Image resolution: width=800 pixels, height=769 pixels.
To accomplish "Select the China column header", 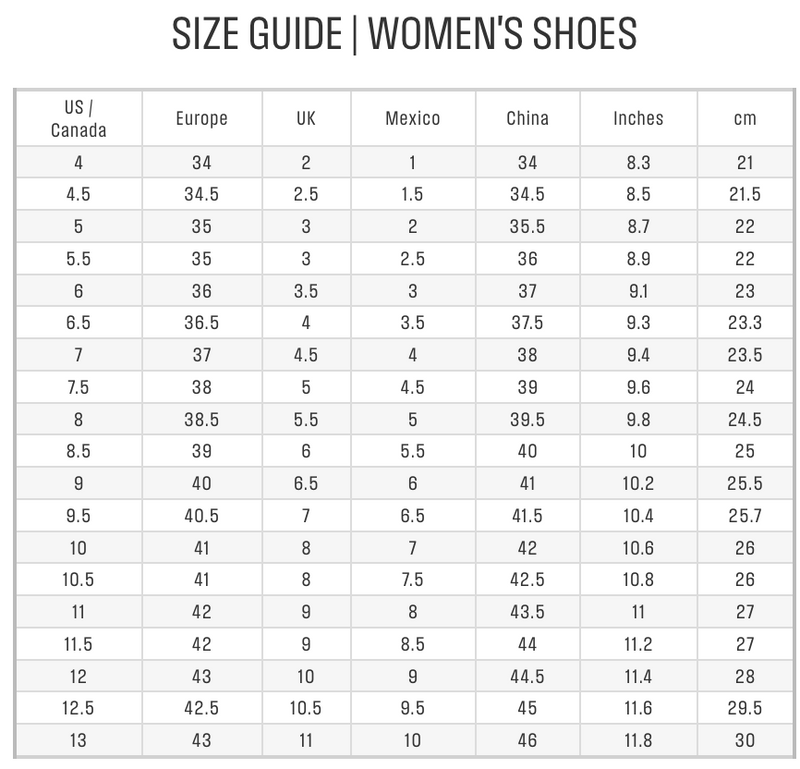I will (527, 118).
